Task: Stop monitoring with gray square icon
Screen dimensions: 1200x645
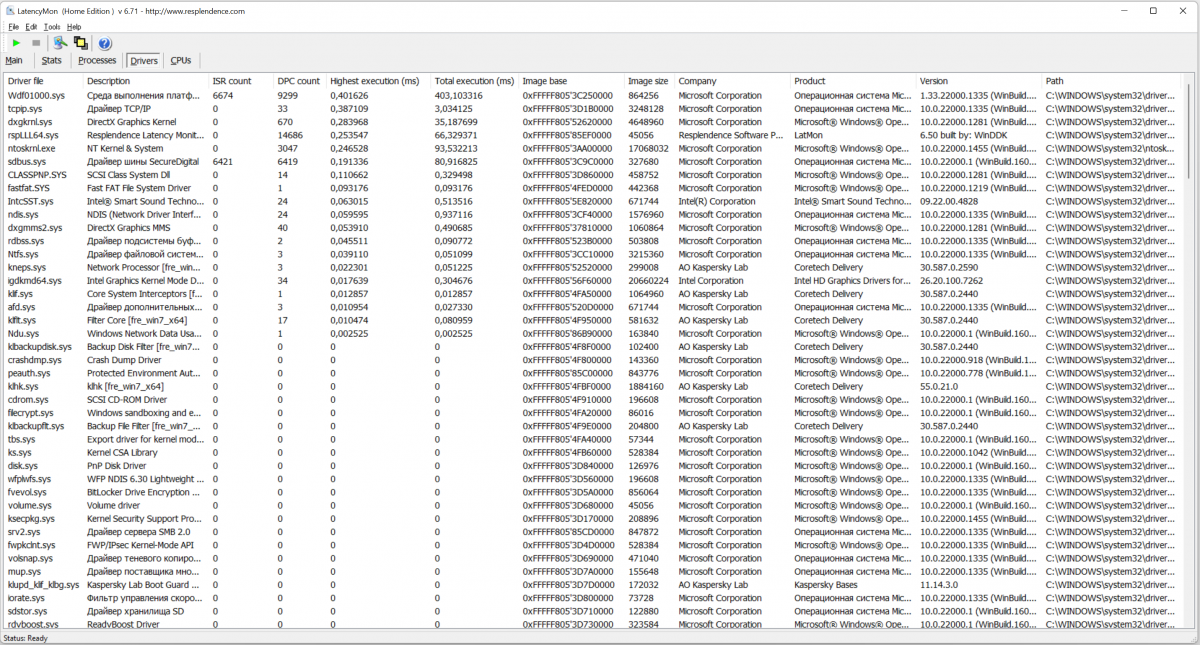Action: [x=36, y=43]
